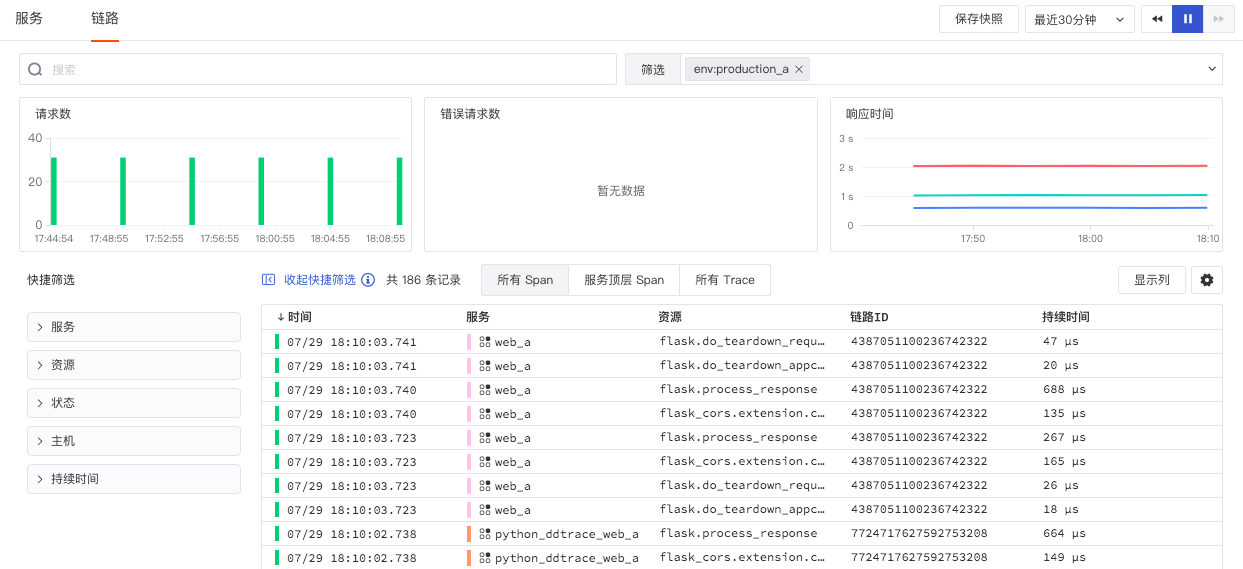The width and height of the screenshot is (1243, 569).
Task: Click the 17:44:54 bar in 请求数 chart
Action: click(54, 191)
